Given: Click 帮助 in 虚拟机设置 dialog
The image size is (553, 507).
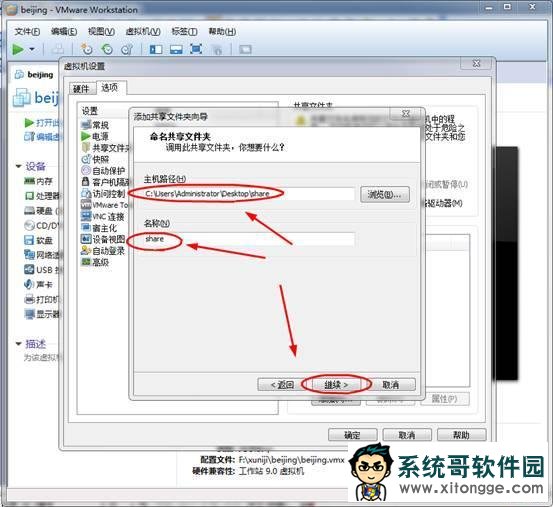Looking at the screenshot, I should click(461, 435).
